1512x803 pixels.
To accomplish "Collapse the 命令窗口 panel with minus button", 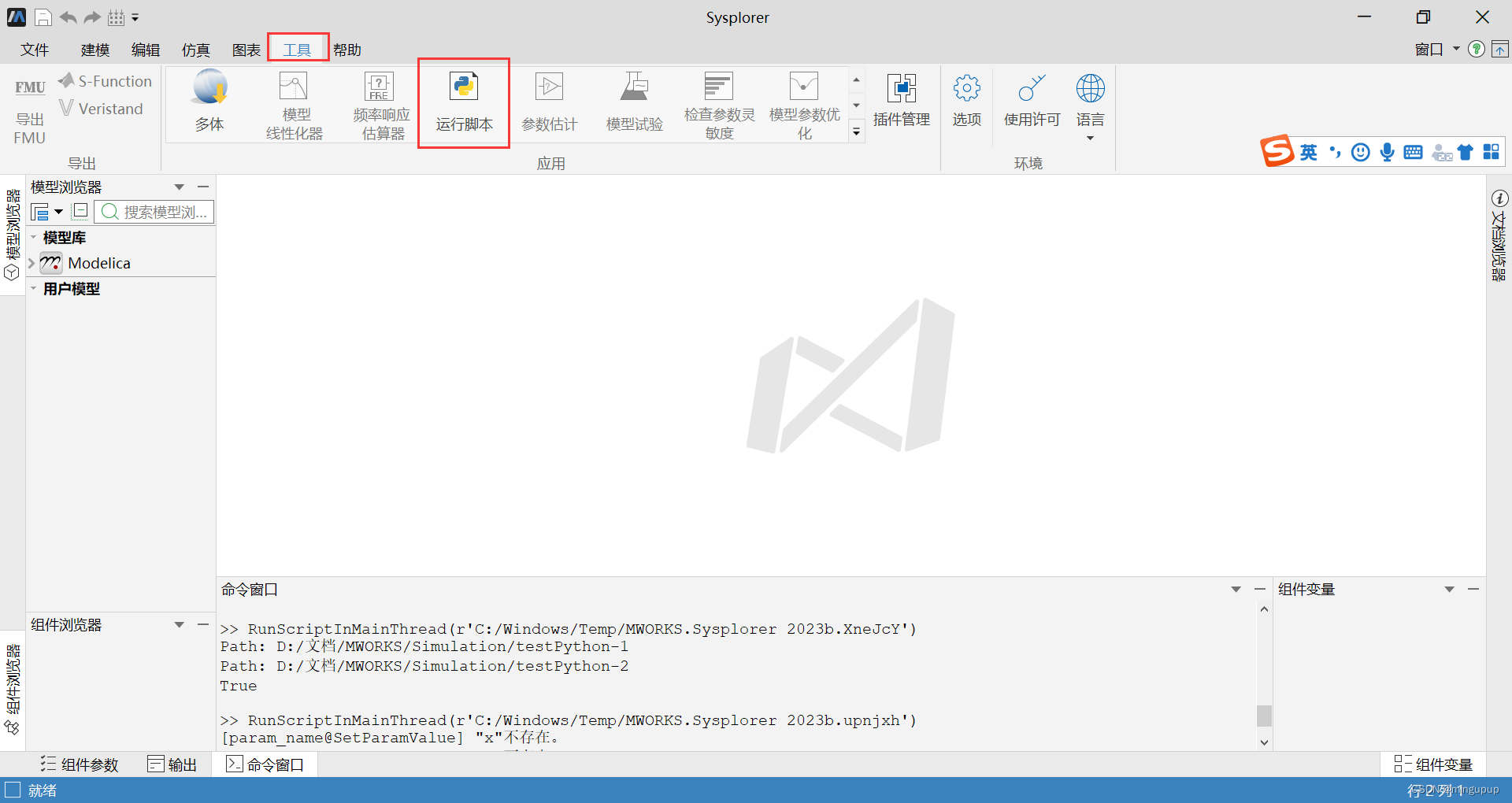I will pyautogui.click(x=1259, y=589).
